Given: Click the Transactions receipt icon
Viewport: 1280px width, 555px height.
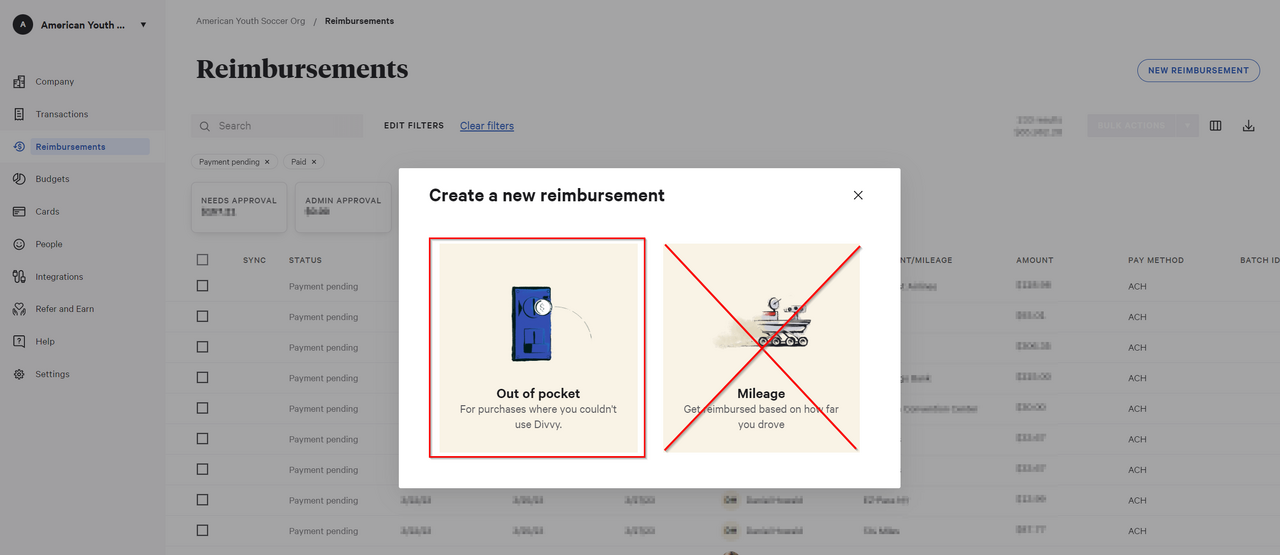Looking at the screenshot, I should click(19, 114).
